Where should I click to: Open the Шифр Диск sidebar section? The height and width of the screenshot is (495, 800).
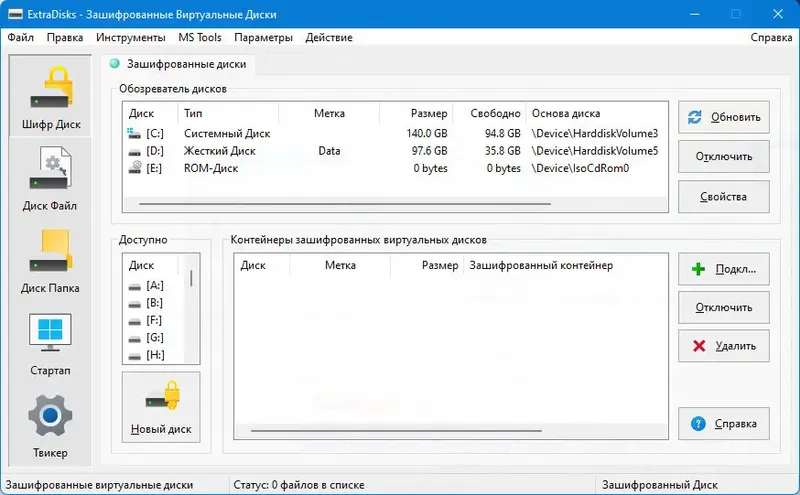tap(51, 97)
